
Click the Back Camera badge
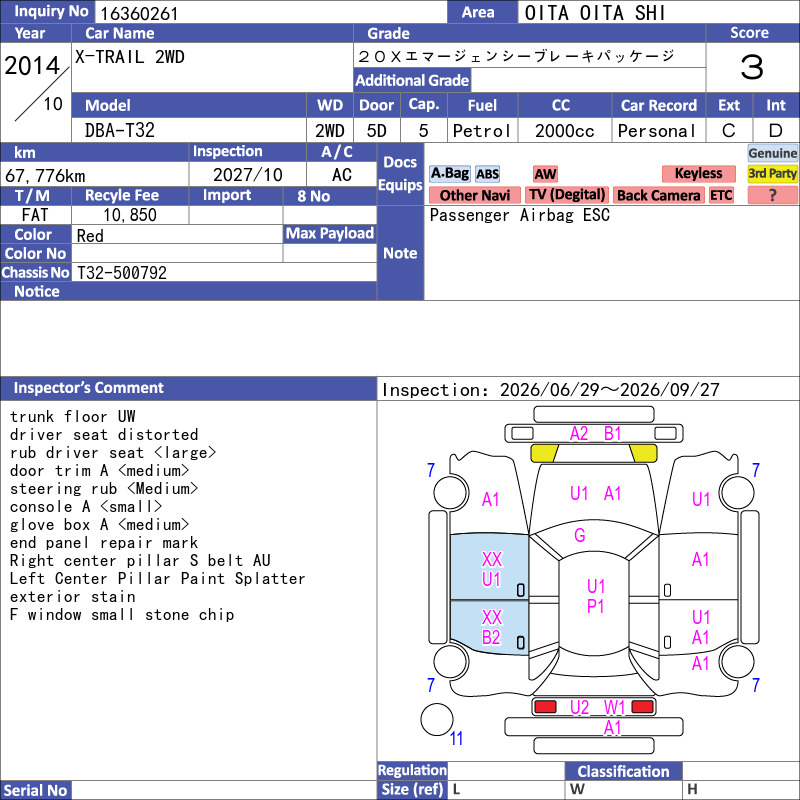(x=658, y=195)
